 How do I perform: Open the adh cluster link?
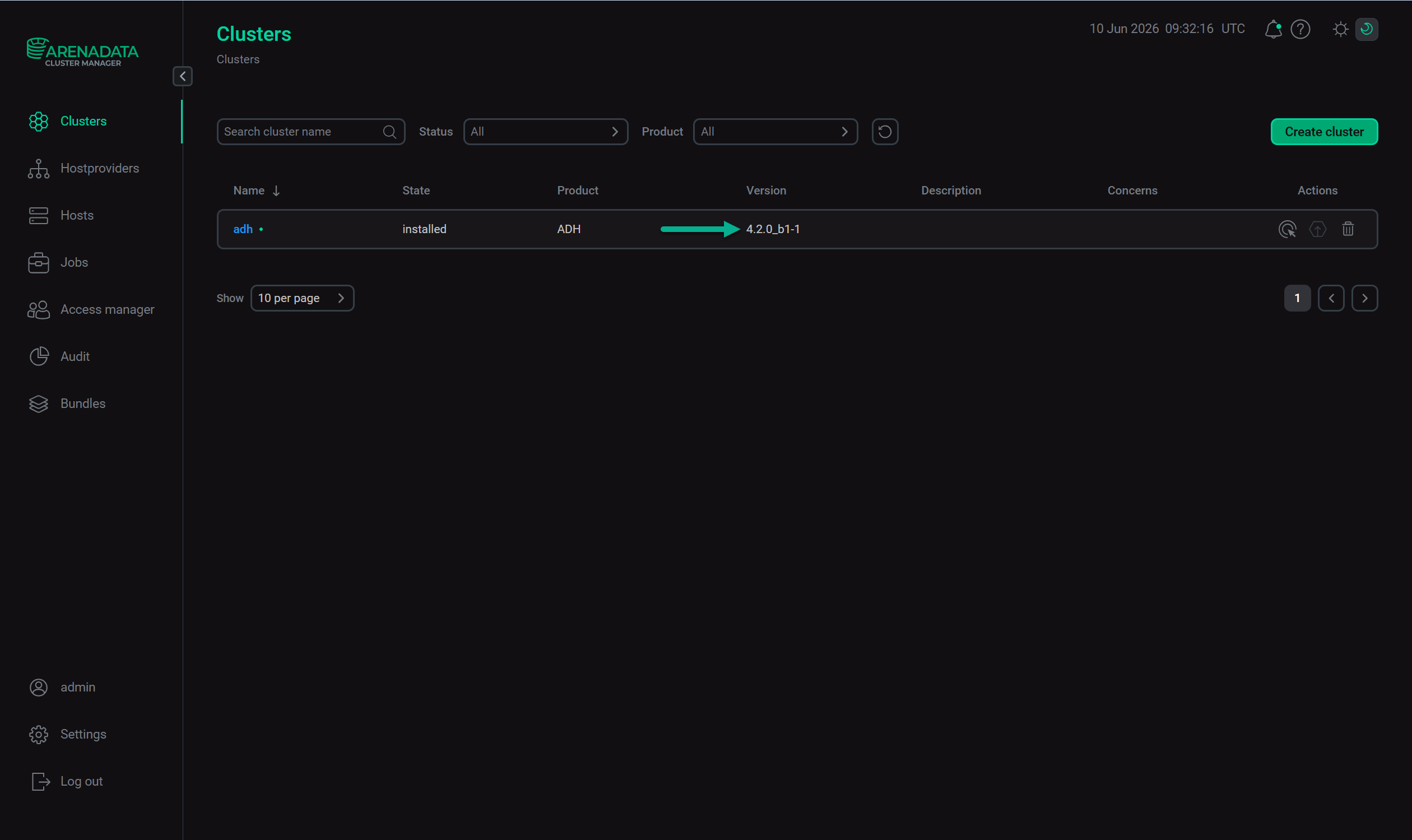[x=243, y=229]
